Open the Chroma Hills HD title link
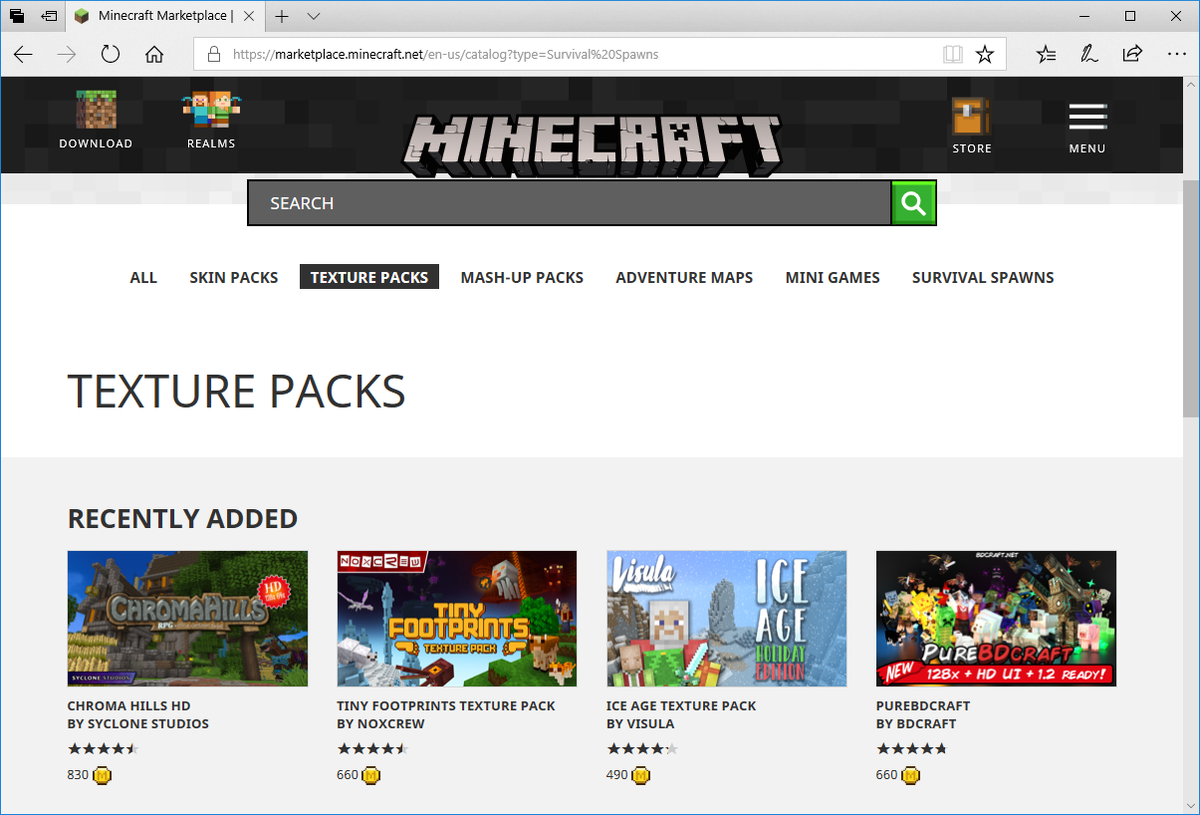Screen dimensions: 1200x815 [129, 706]
